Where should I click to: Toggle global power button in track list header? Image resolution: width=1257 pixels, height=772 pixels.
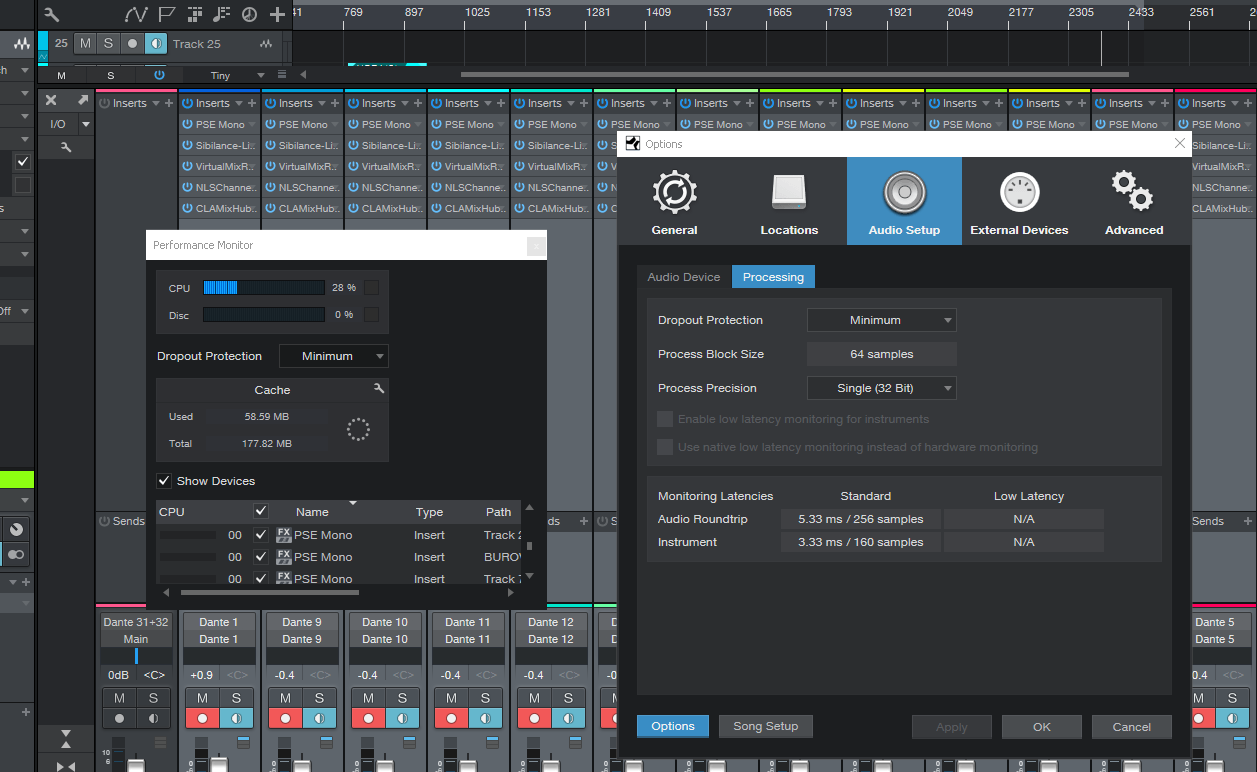158,75
